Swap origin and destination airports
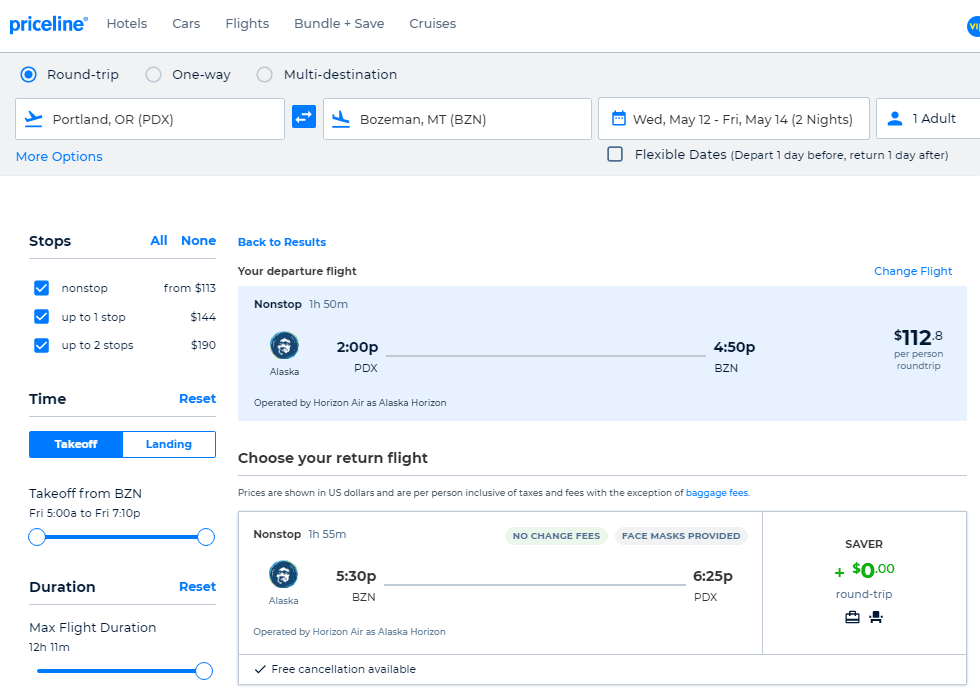The width and height of the screenshot is (980, 692). pos(304,117)
